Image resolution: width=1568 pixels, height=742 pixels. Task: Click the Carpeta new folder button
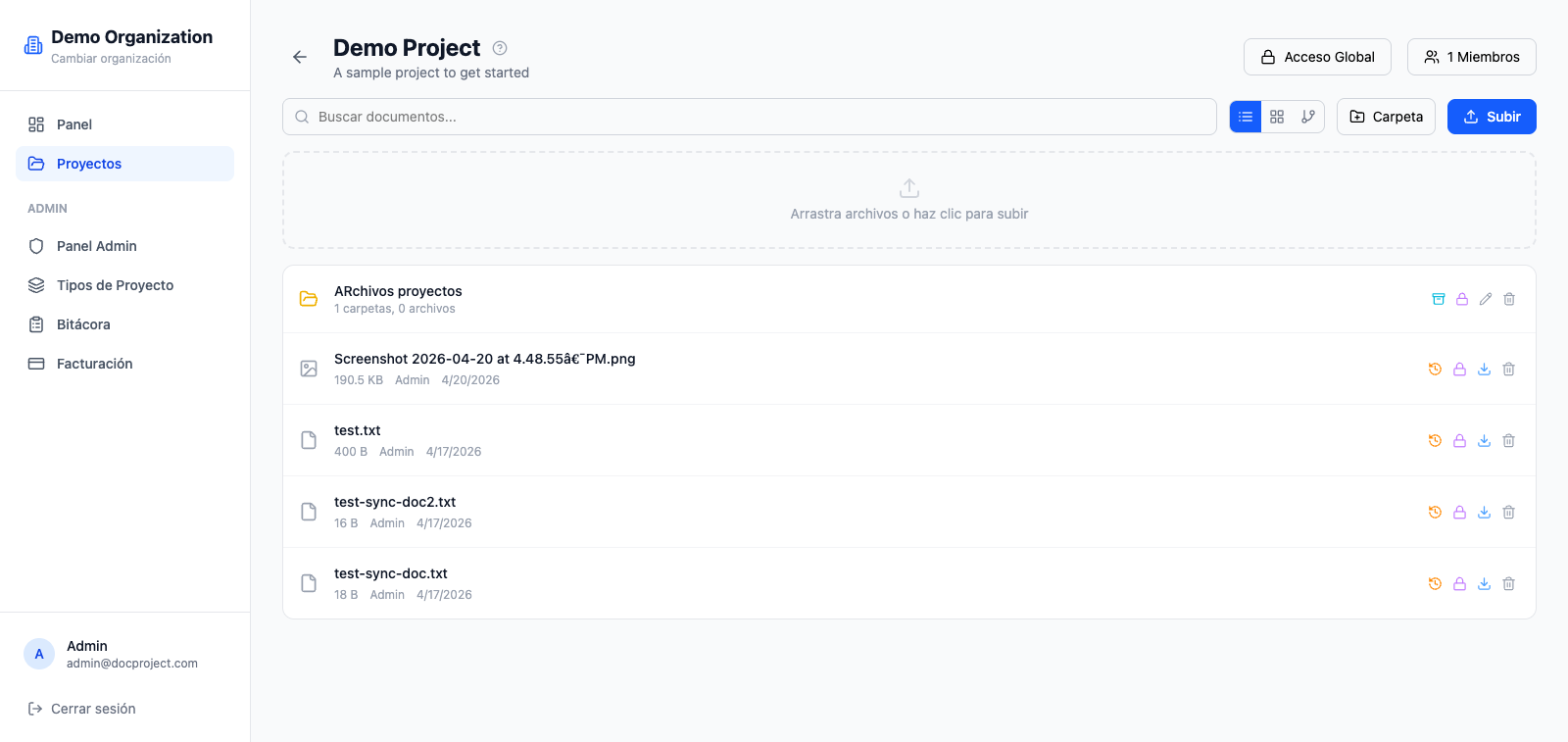1386,117
